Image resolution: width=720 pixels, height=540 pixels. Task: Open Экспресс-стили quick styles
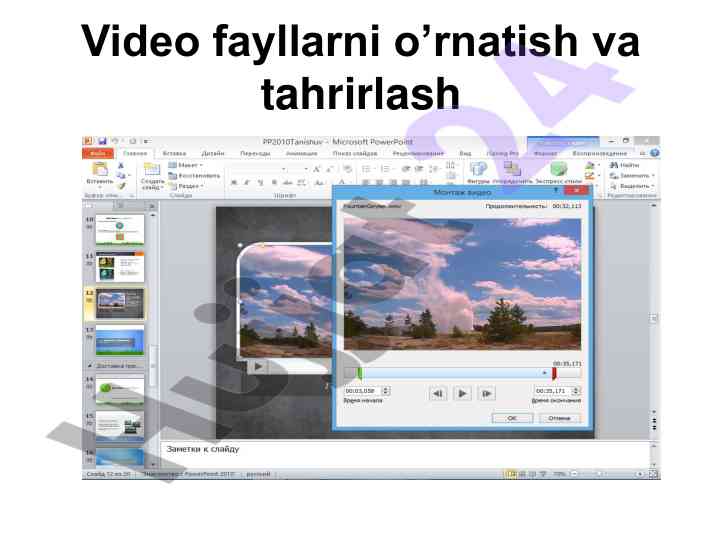pyautogui.click(x=558, y=169)
